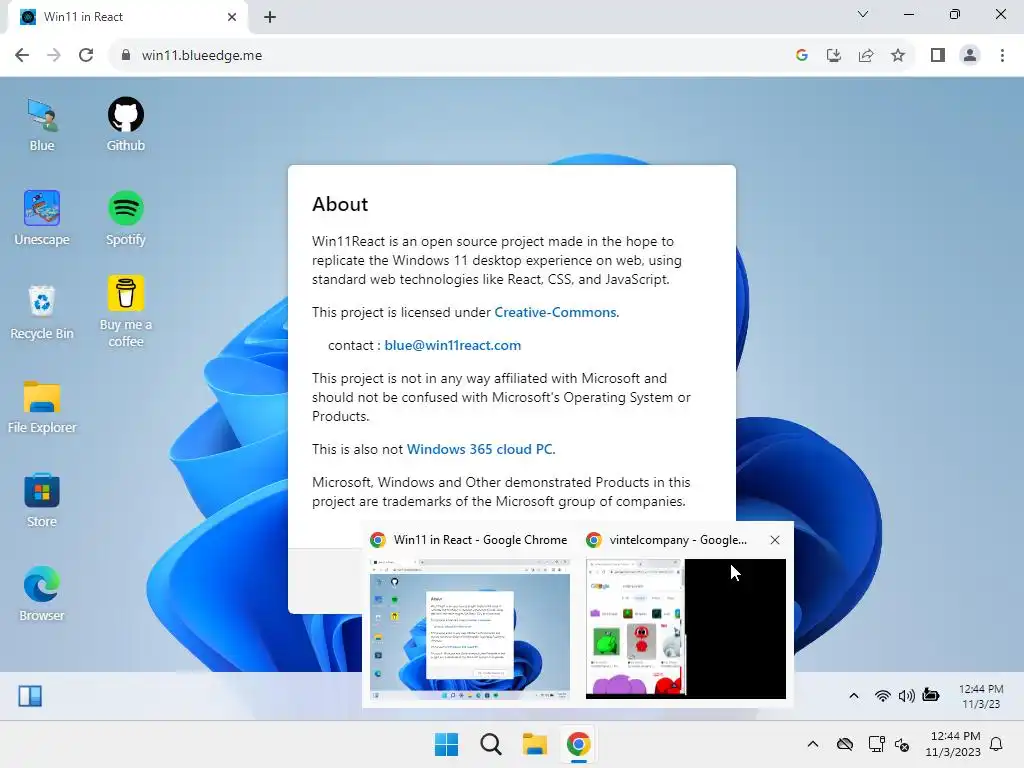The width and height of the screenshot is (1024, 768).
Task: Open the Recycle Bin icon
Action: click(42, 313)
